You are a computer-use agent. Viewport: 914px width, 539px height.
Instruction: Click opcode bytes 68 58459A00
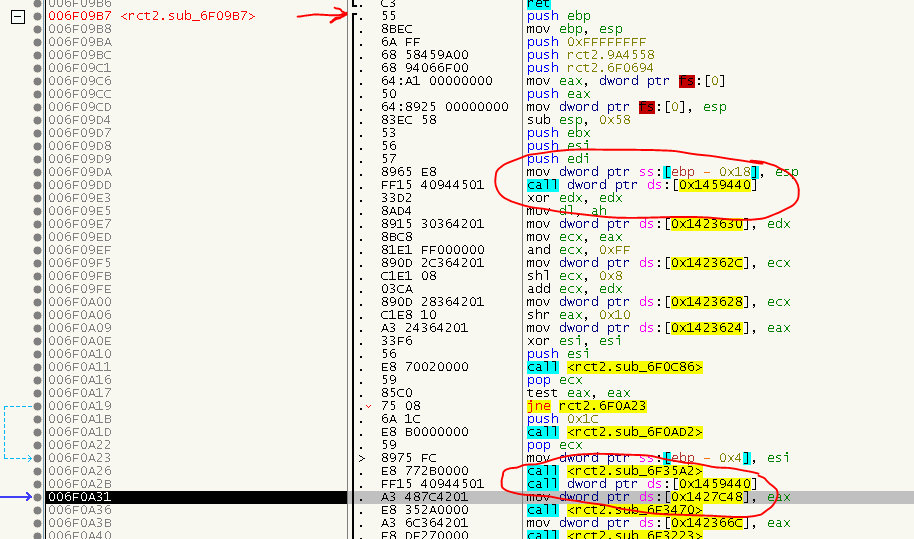tap(425, 55)
